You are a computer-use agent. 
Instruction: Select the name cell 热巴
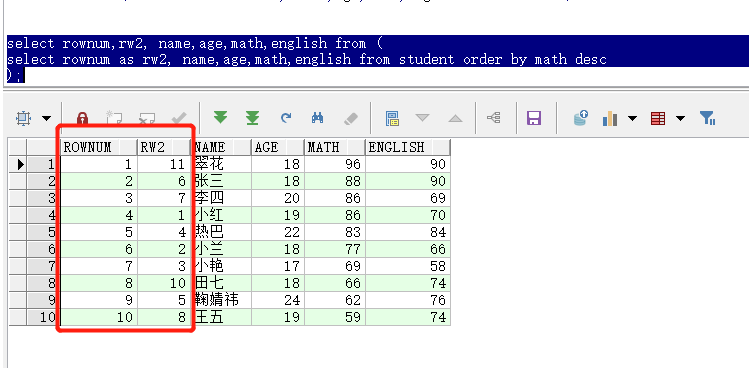point(221,232)
